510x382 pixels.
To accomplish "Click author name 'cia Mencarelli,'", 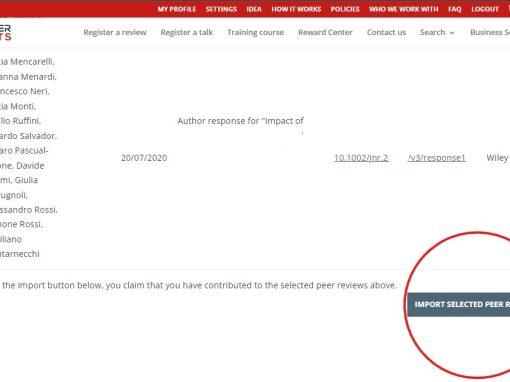I will coord(27,62).
